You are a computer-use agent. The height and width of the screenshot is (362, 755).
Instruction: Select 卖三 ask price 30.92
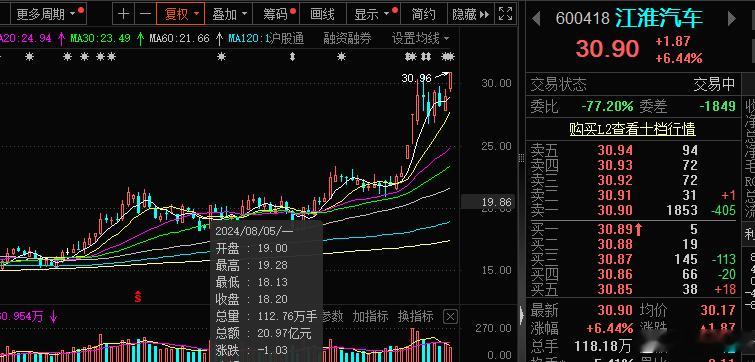click(x=615, y=181)
